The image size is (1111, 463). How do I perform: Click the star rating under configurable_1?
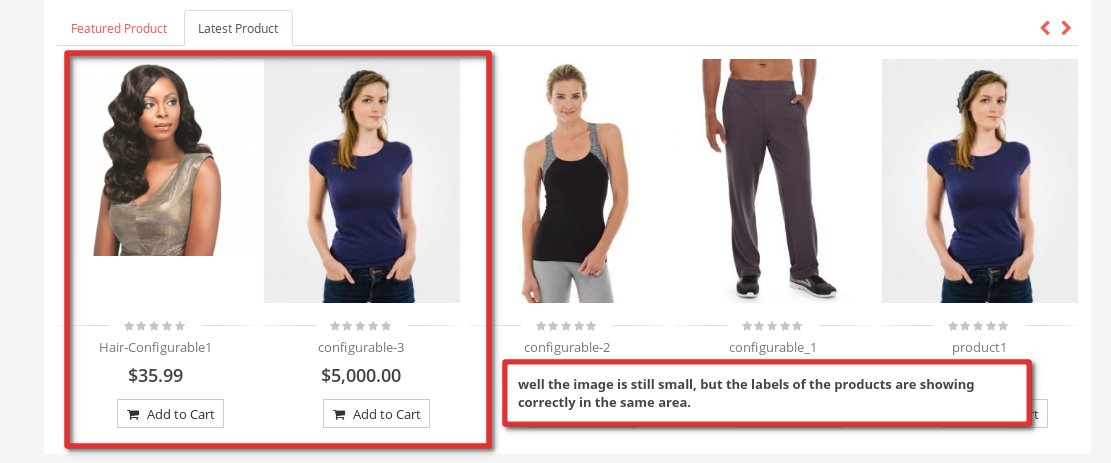pos(772,326)
